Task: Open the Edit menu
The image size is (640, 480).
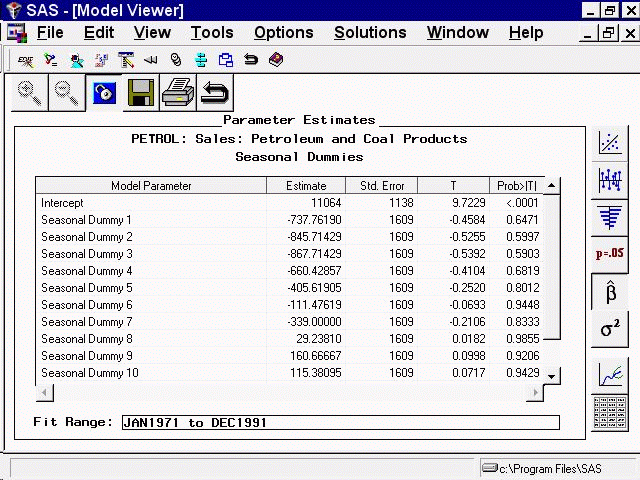Action: 99,33
